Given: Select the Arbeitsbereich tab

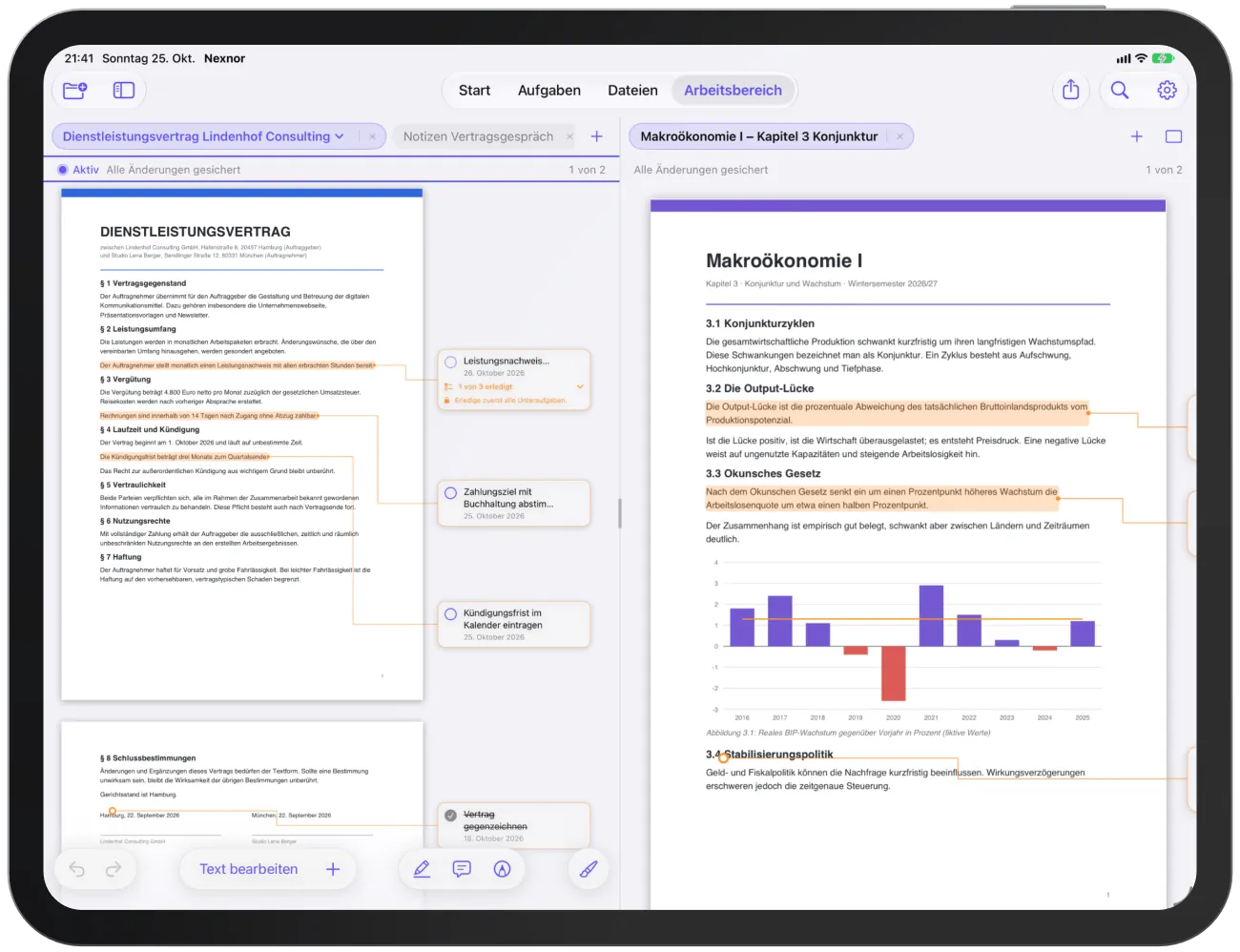Looking at the screenshot, I should pos(733,91).
